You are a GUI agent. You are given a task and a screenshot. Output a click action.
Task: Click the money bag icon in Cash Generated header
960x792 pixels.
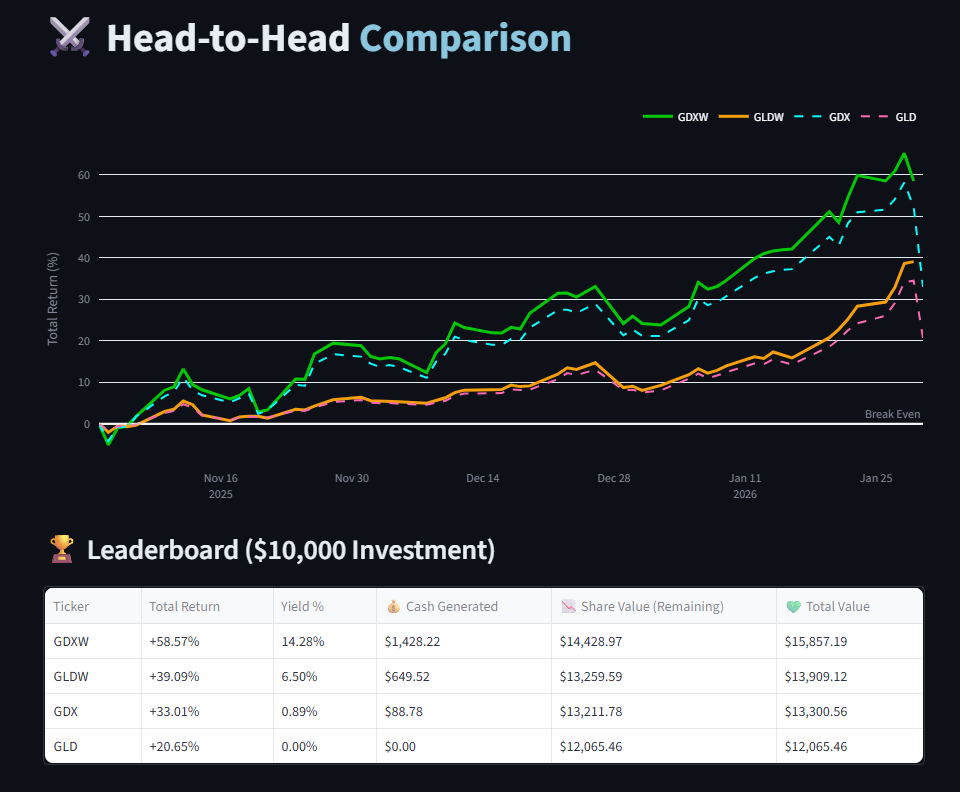coord(393,607)
